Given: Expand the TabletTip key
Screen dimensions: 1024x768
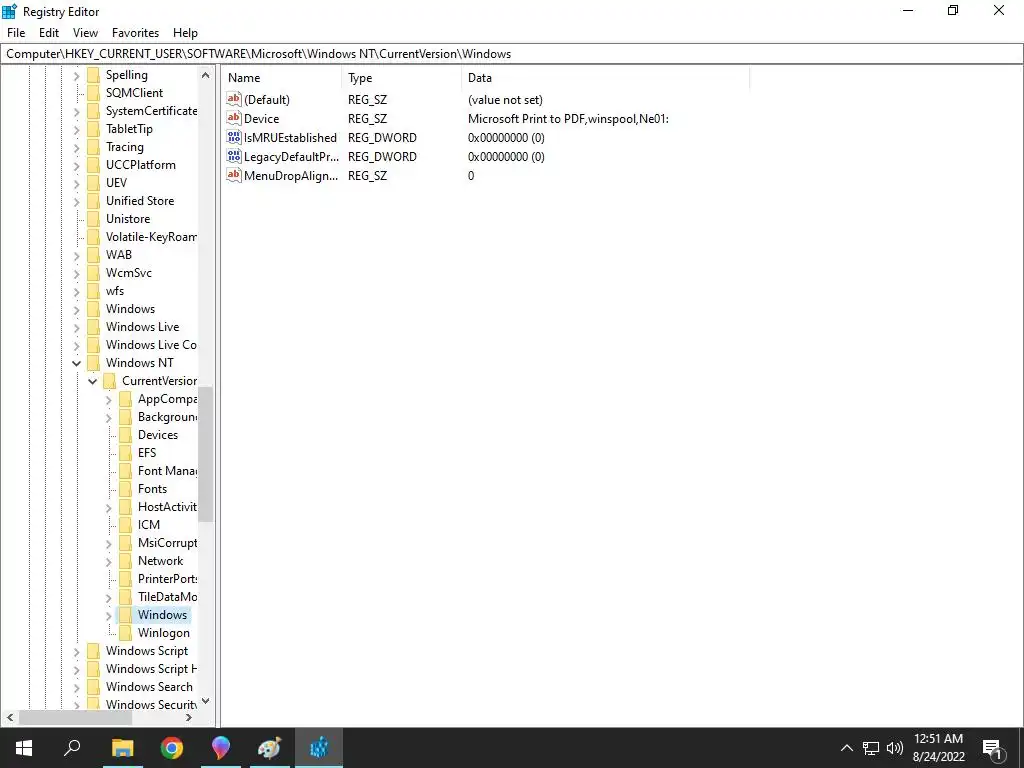Looking at the screenshot, I should (76, 130).
